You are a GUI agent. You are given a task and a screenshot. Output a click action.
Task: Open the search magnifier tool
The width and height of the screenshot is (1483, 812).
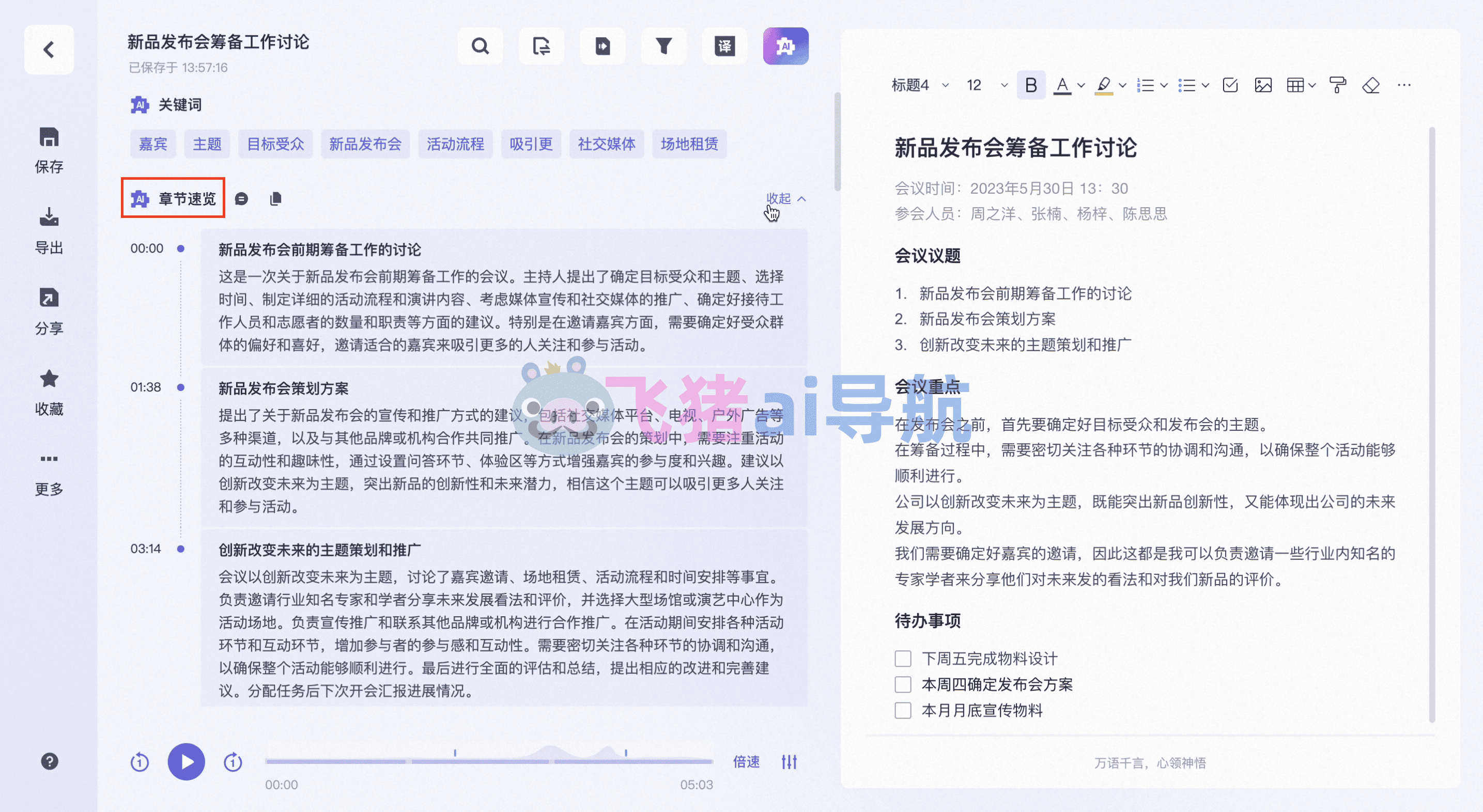(480, 46)
